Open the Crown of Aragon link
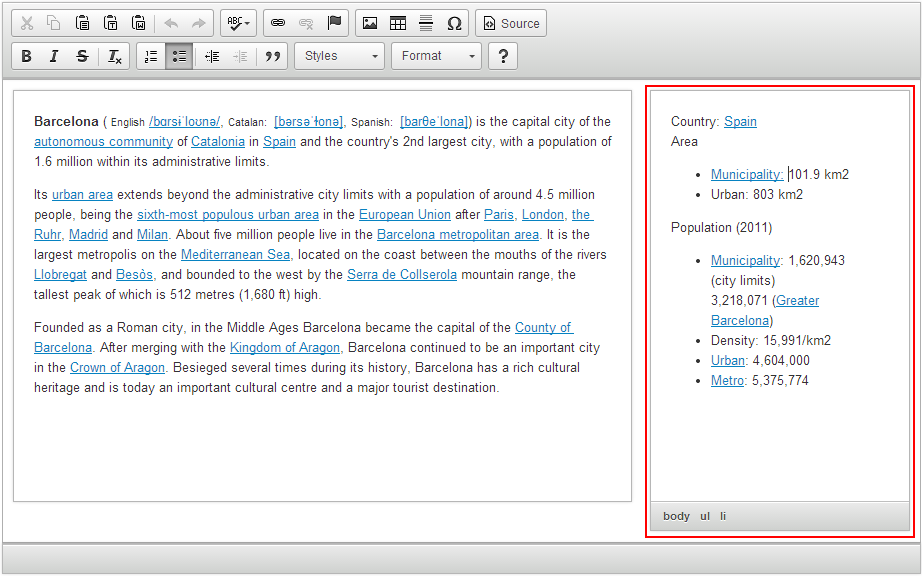The image size is (922, 576). tap(118, 367)
